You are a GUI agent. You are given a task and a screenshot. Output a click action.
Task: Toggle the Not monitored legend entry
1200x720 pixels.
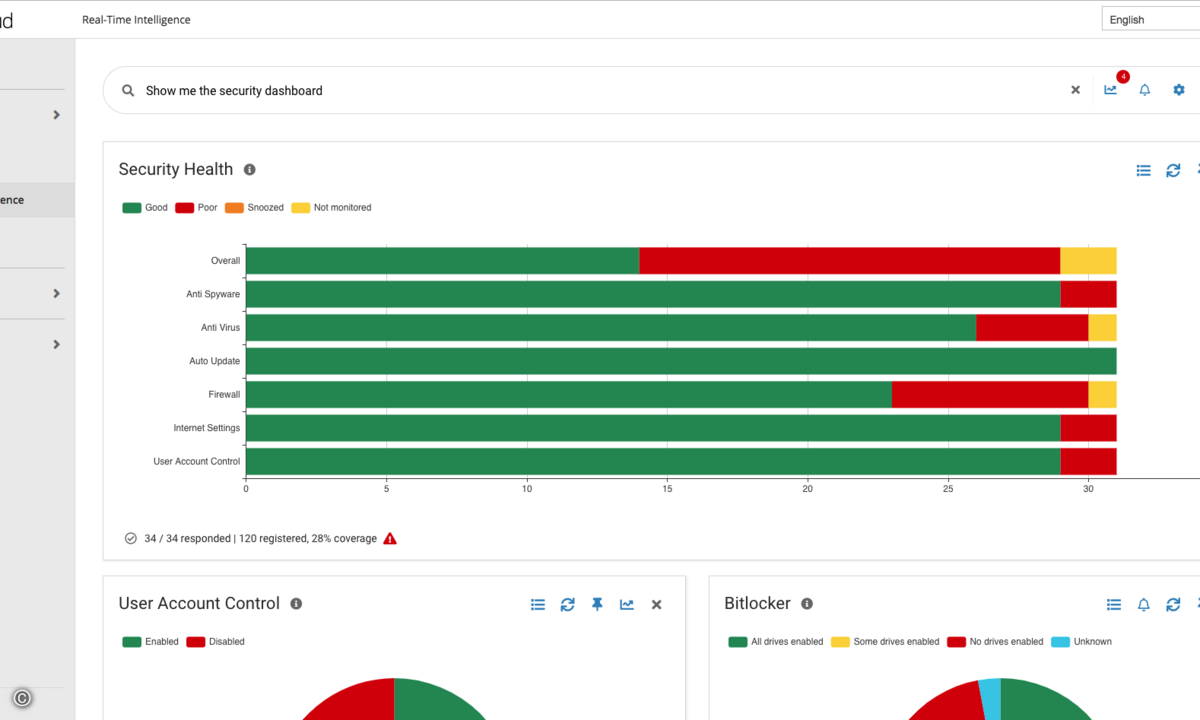pyautogui.click(x=331, y=208)
